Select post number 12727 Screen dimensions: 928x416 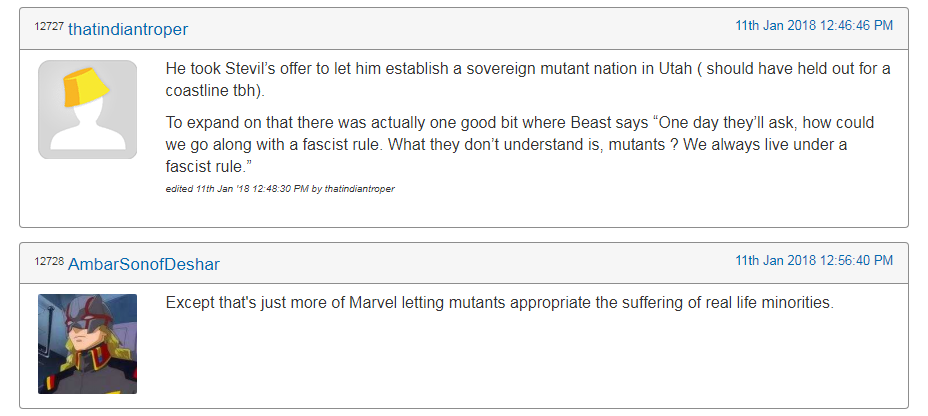click(x=49, y=26)
